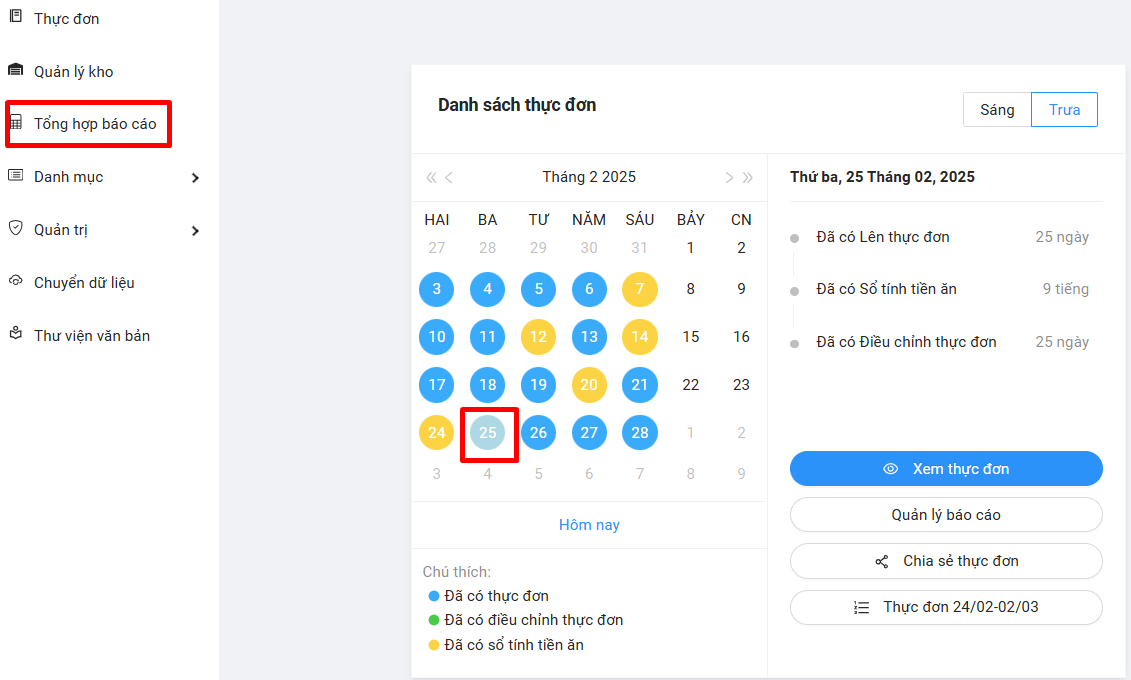Switch to the Sáng meal option

[997, 110]
